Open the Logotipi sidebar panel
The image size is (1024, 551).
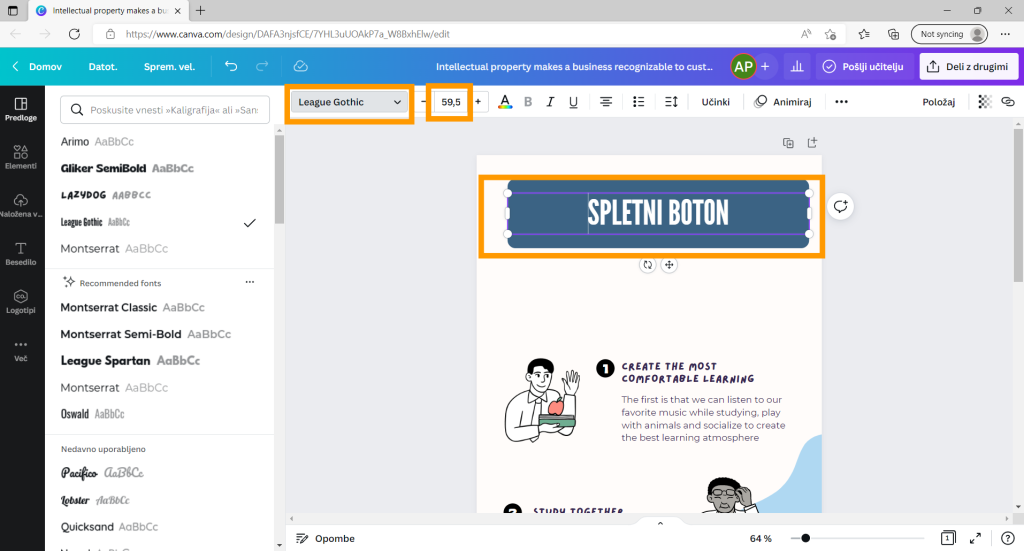tap(21, 302)
